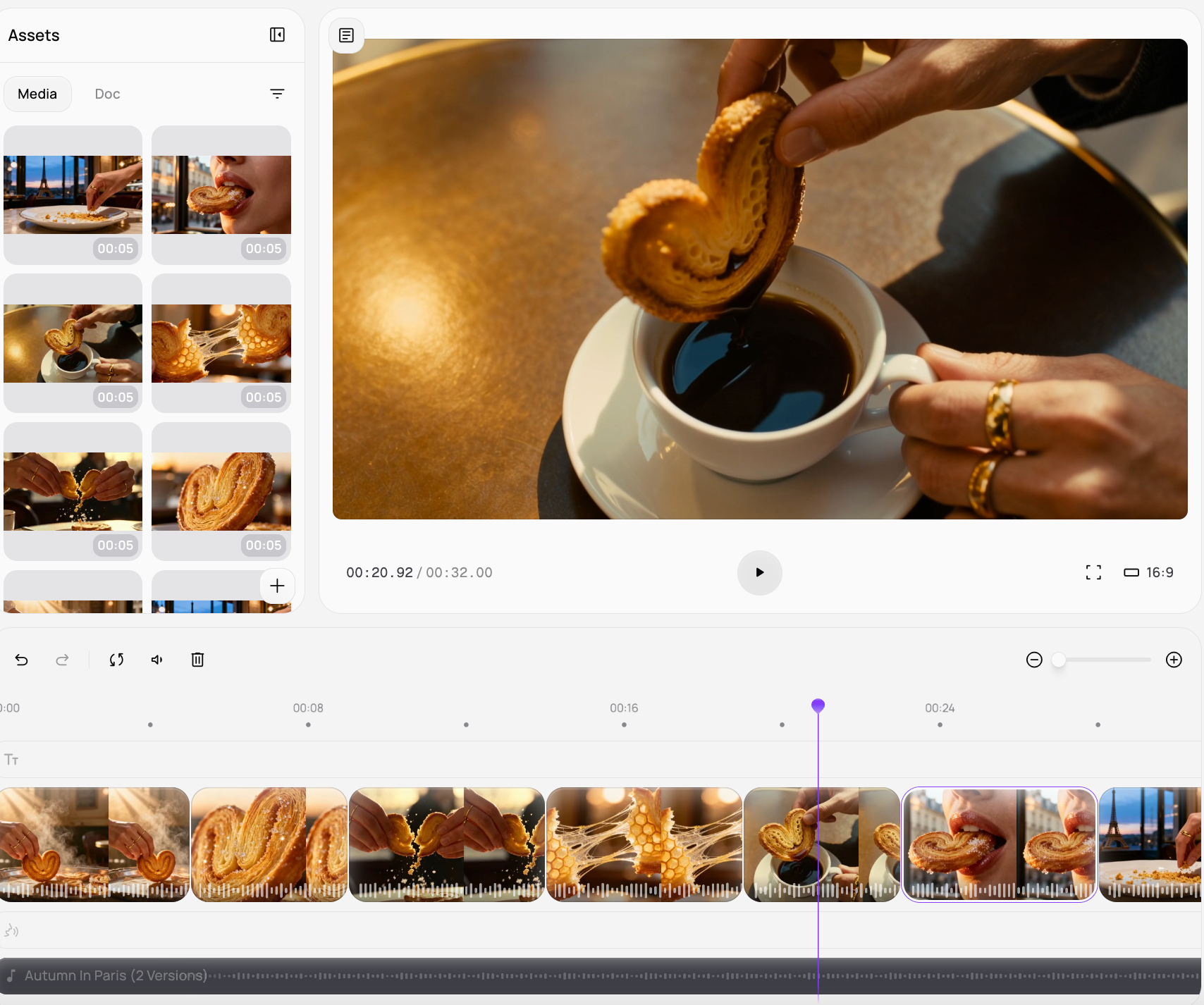Play the video preview
1204x1005 pixels.
(x=759, y=572)
